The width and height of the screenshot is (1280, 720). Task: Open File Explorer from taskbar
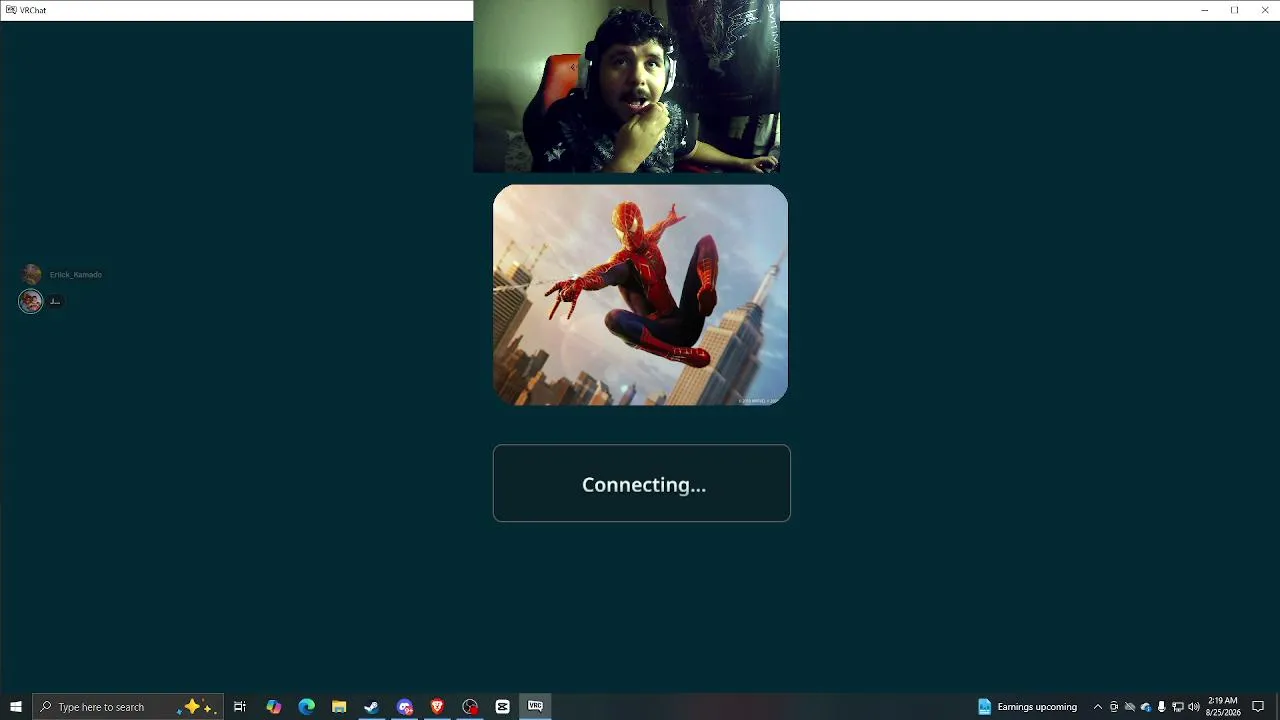[x=339, y=707]
